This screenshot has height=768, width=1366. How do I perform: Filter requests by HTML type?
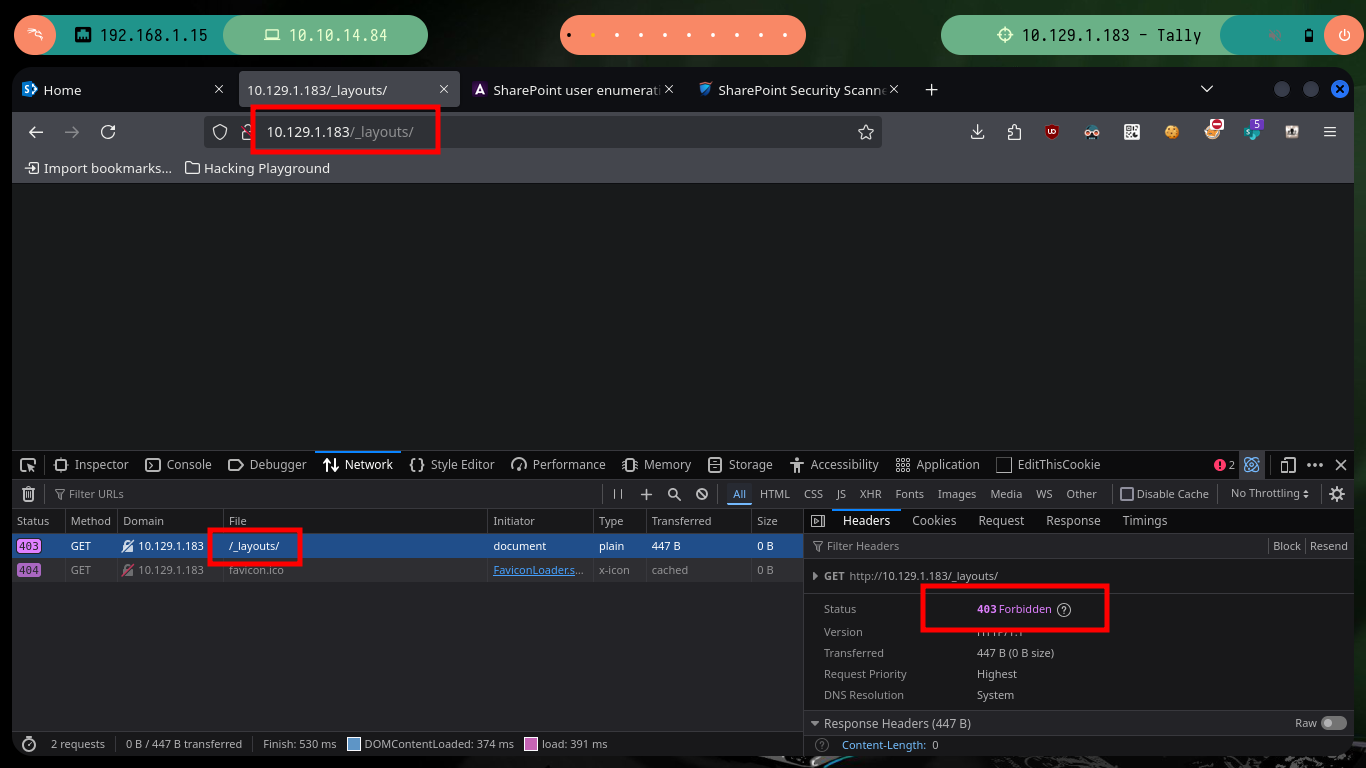coord(775,494)
